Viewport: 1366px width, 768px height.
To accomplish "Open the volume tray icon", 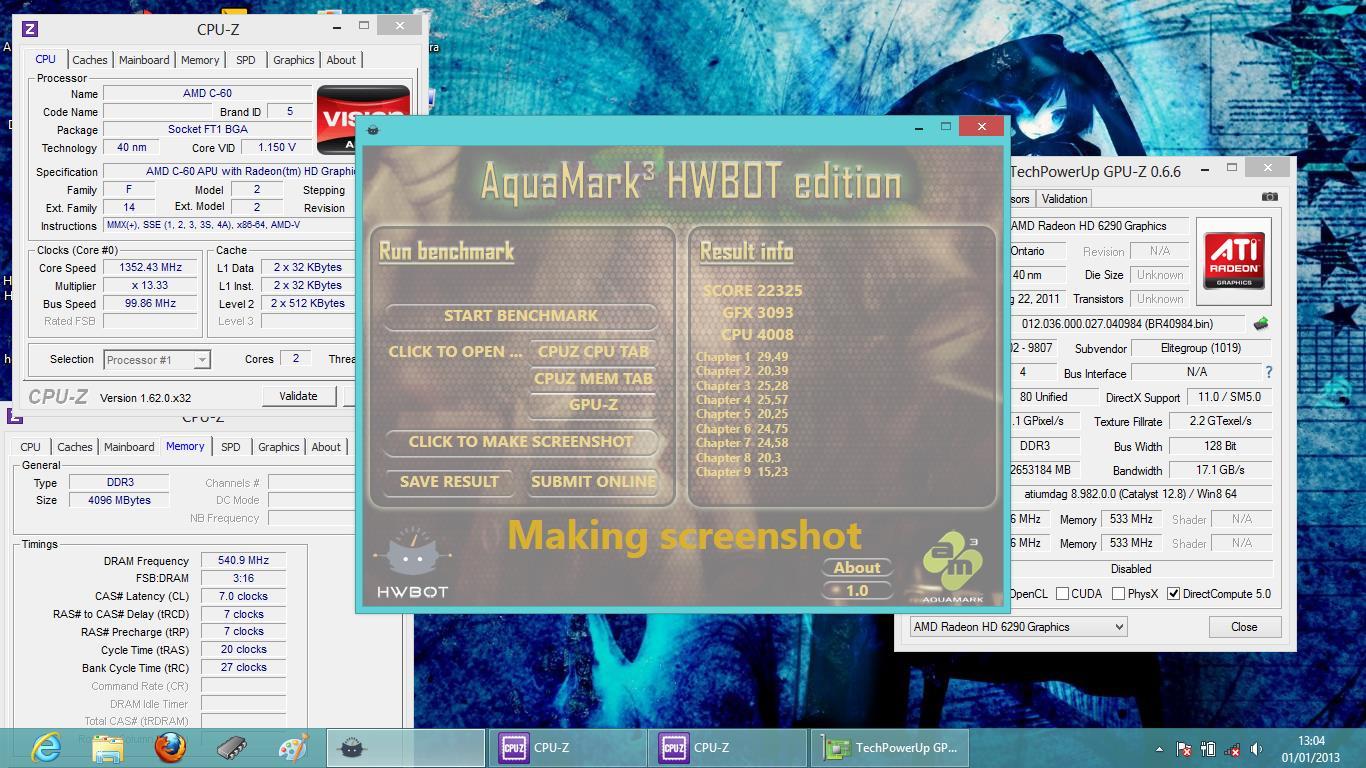I will [1257, 749].
